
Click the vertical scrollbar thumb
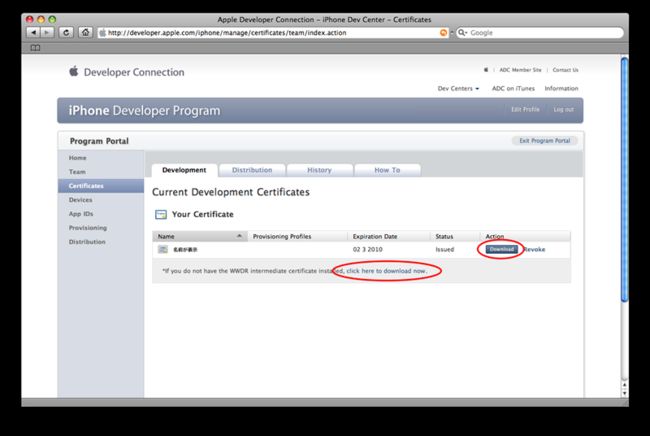(x=624, y=179)
